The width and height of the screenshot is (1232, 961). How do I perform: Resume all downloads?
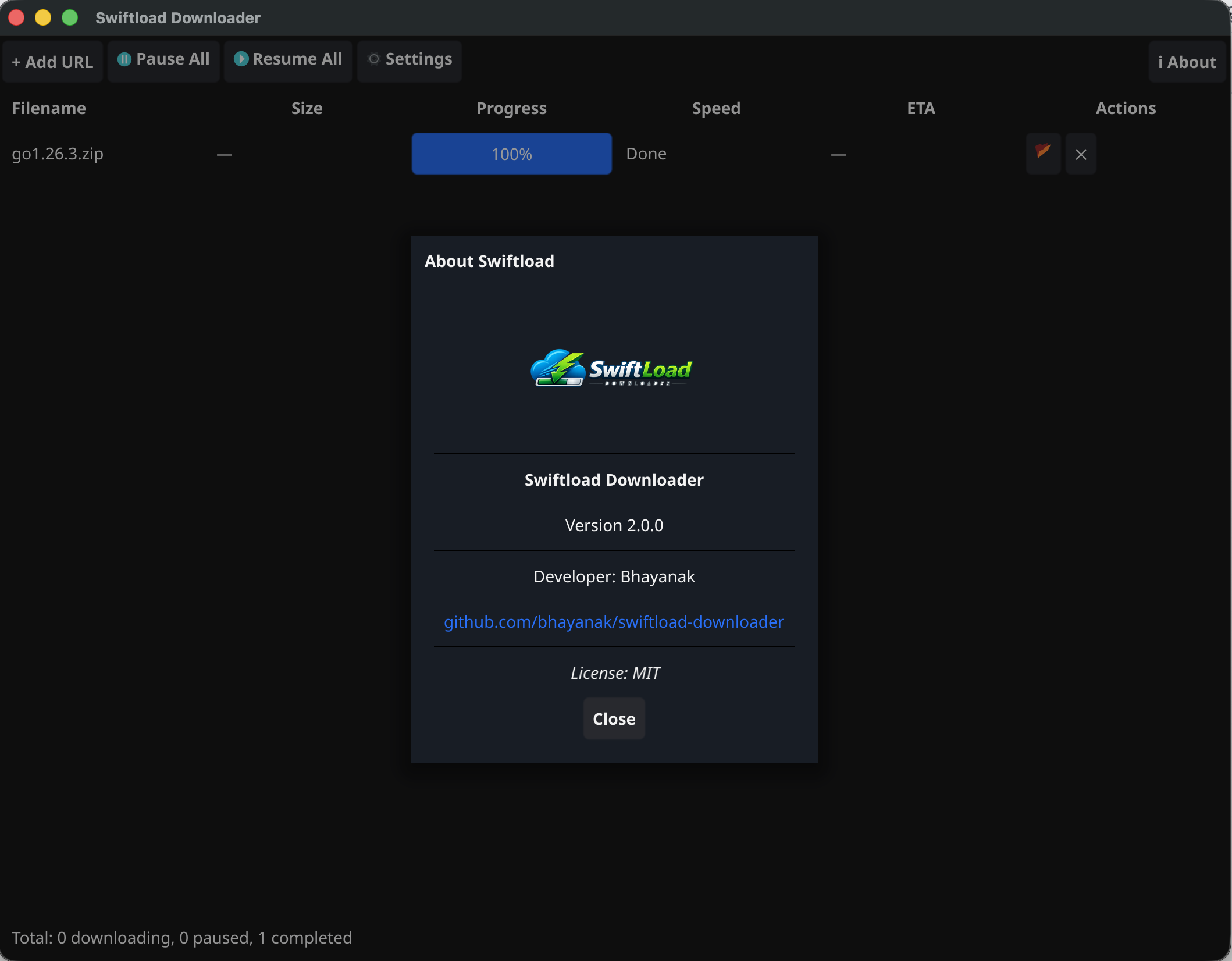288,62
